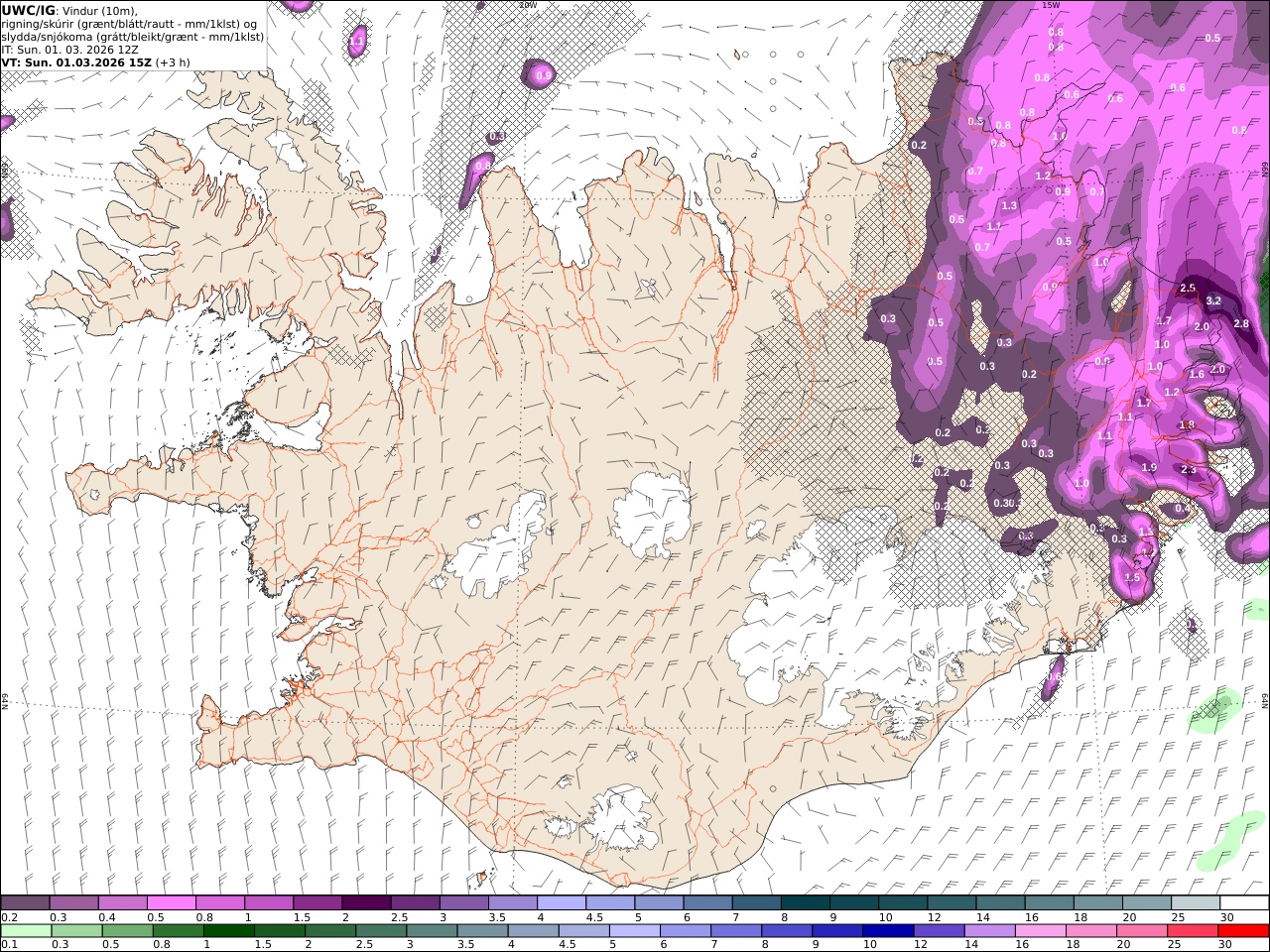Pick the snow-legend swatch between 0.3 and 0.4
Screen dimensions: 1270x952
pos(73,903)
